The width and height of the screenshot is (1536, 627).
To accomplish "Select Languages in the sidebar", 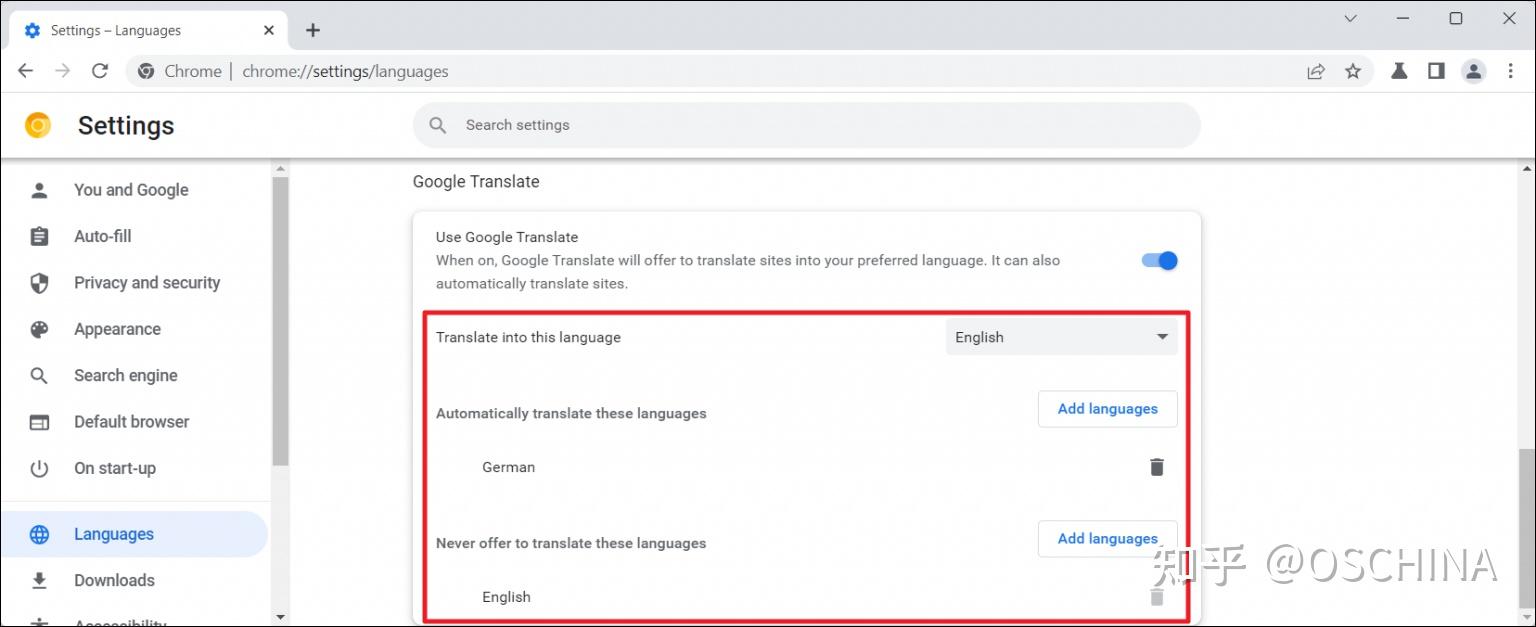I will click(x=134, y=534).
